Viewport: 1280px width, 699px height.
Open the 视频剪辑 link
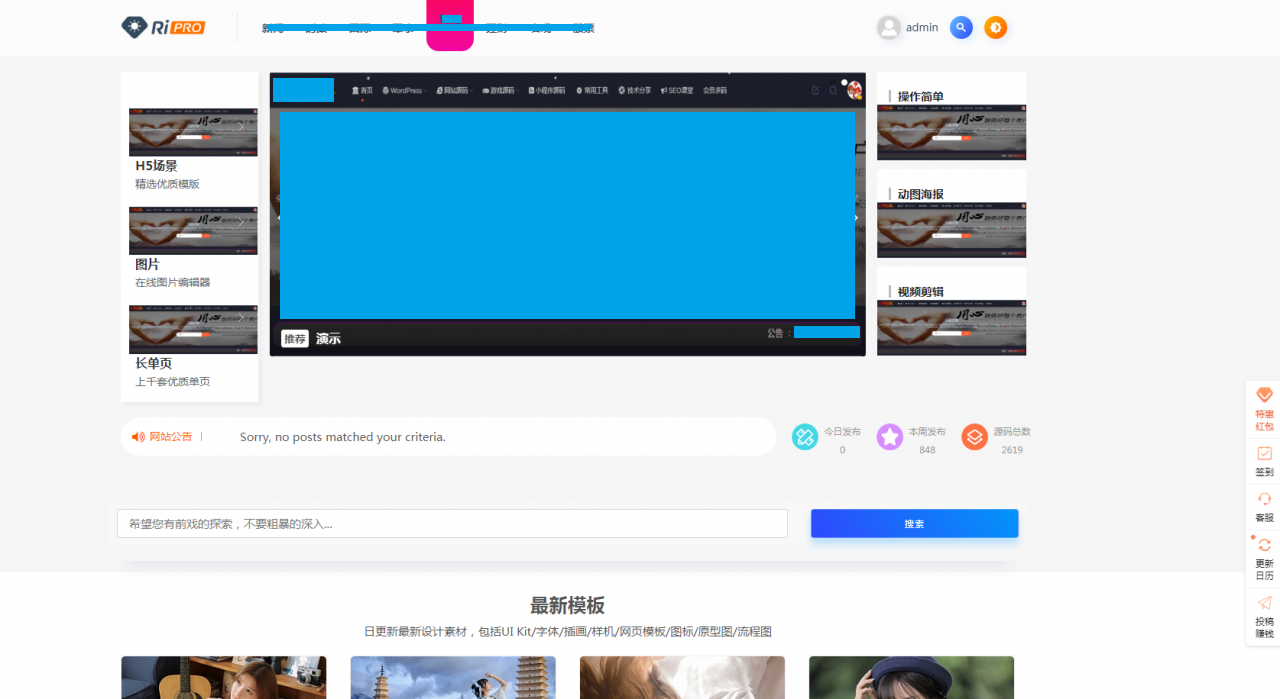pyautogui.click(x=920, y=292)
